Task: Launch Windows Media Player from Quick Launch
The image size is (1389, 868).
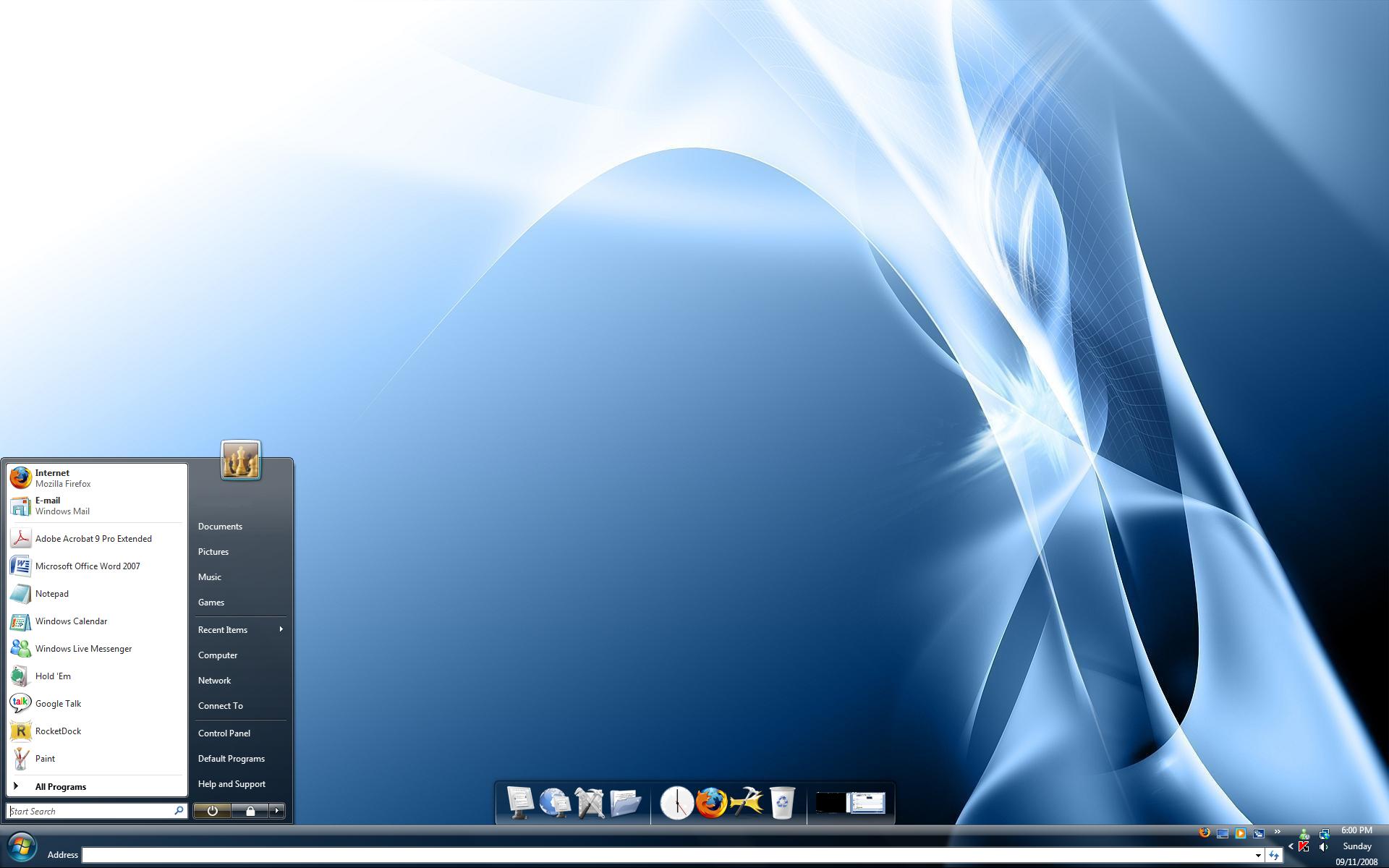Action: (1241, 833)
